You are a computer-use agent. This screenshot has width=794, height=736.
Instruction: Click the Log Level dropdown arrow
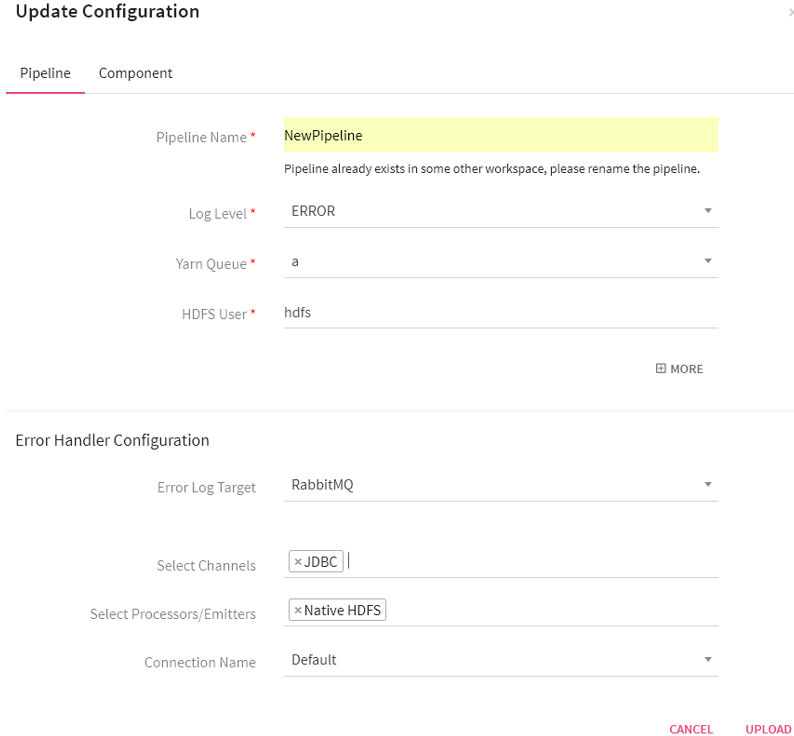[x=707, y=211]
